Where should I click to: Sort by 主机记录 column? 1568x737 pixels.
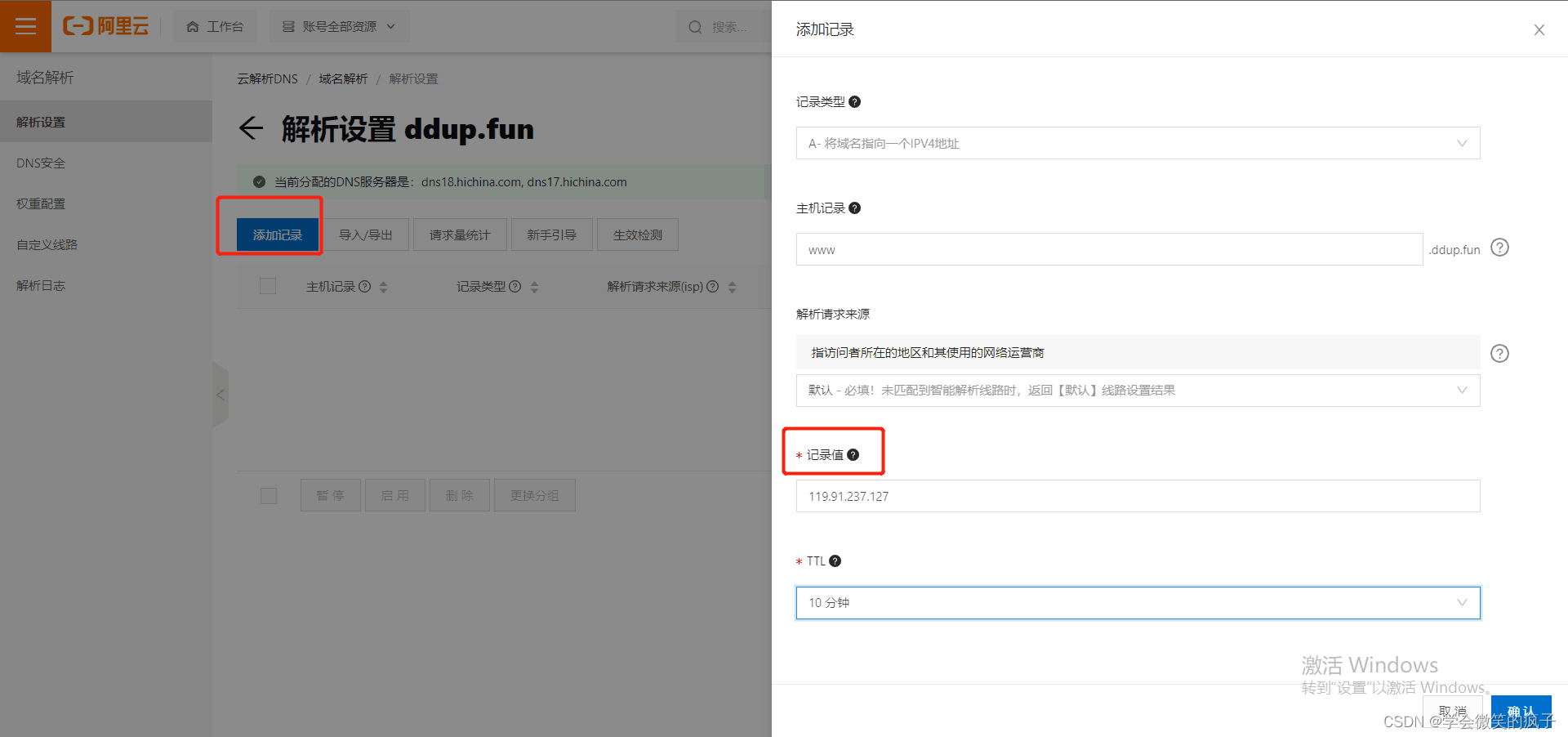tap(383, 287)
